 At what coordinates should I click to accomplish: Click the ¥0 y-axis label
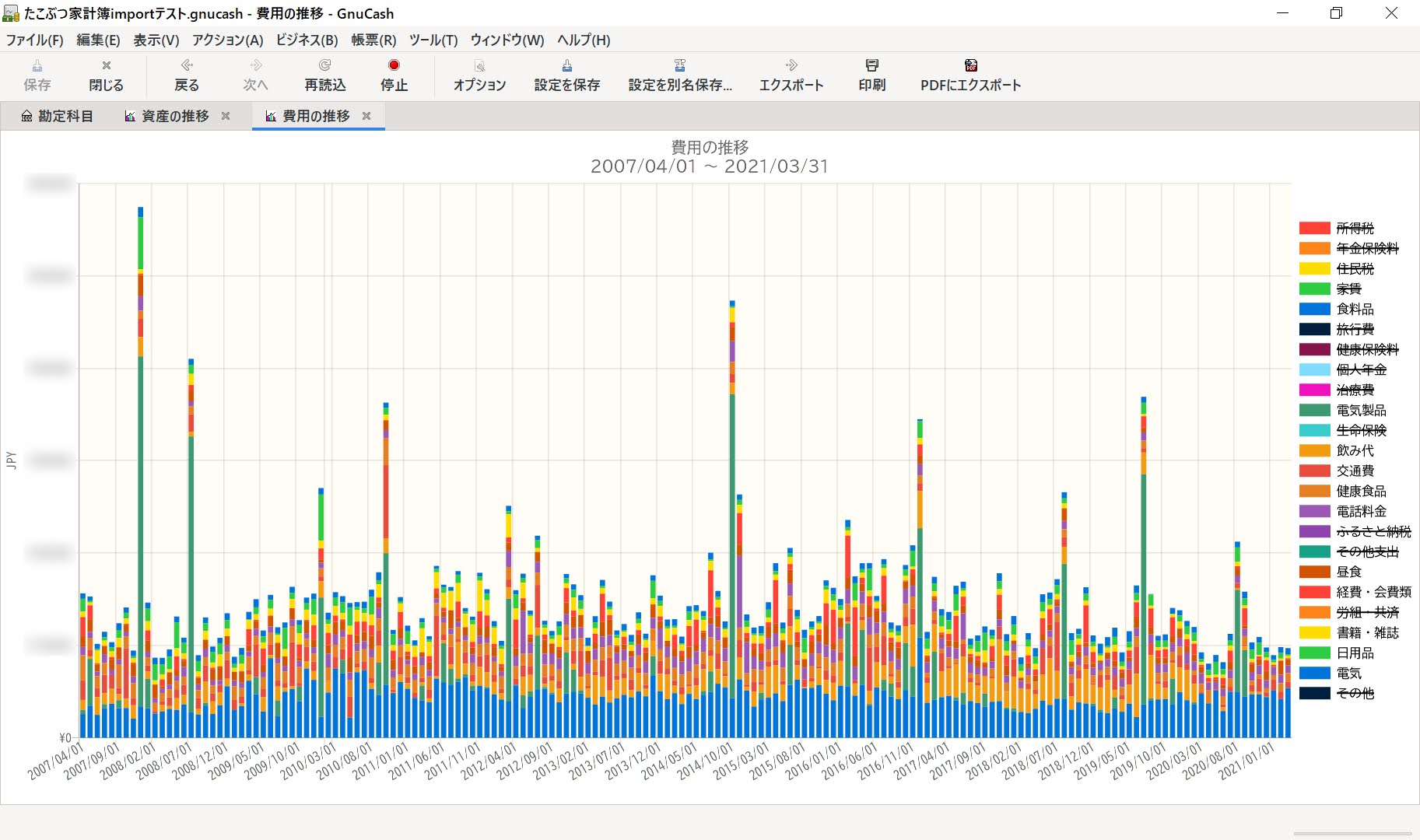coord(65,737)
